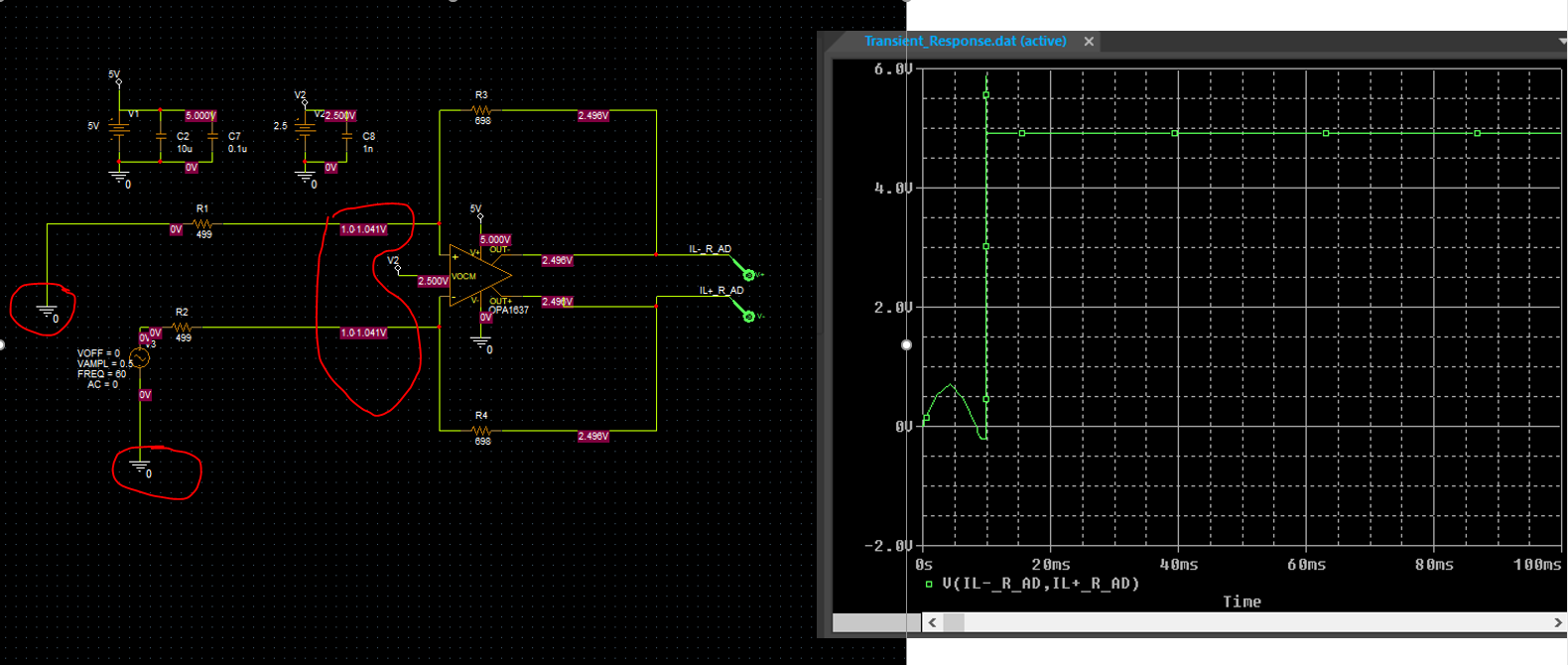Screen dimensions: 1568x665
Task: Click the green trace marker square in legend
Action: (929, 585)
